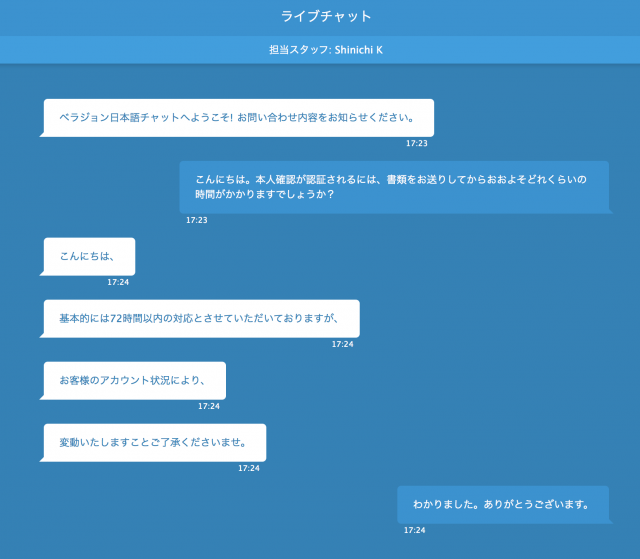The width and height of the screenshot is (640, 559).
Task: Click the お客様のアカウント状況により message bubble
Action: point(134,380)
